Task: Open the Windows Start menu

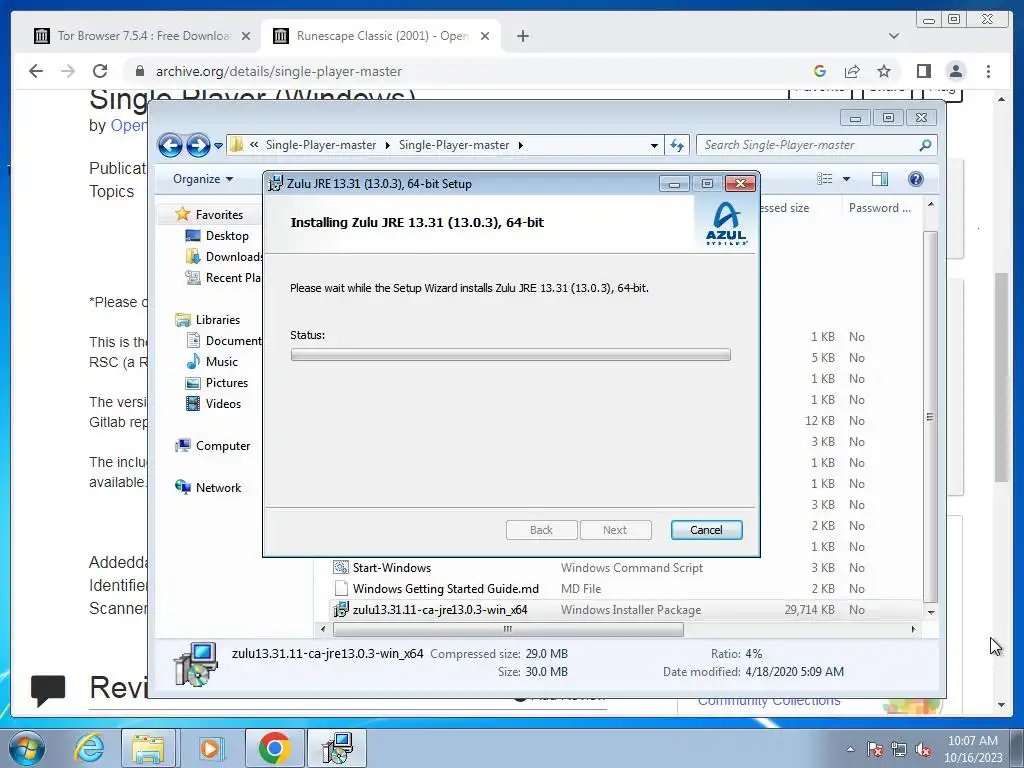Action: tap(26, 748)
